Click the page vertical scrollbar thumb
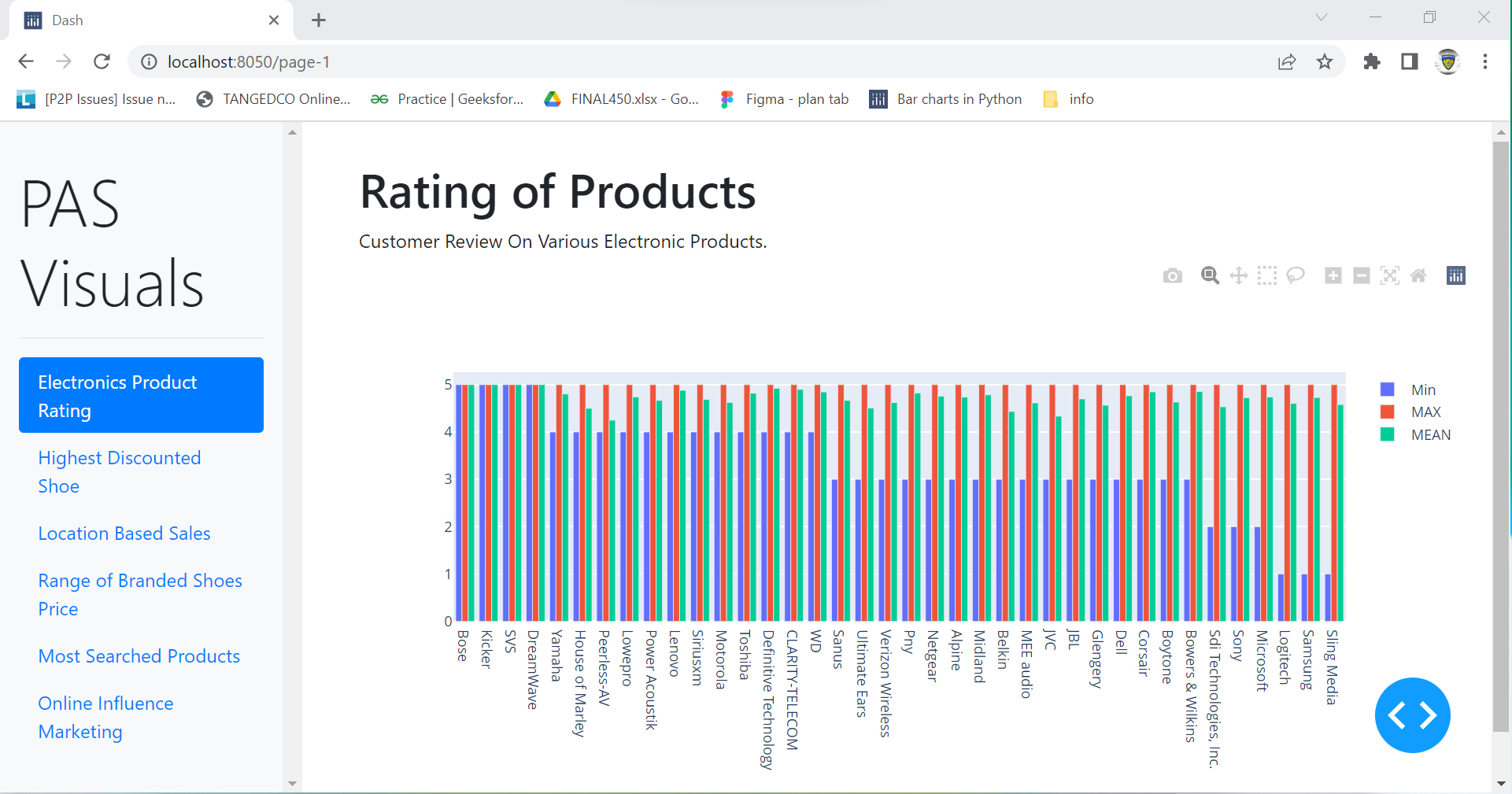The height and width of the screenshot is (794, 1512). [1501, 437]
